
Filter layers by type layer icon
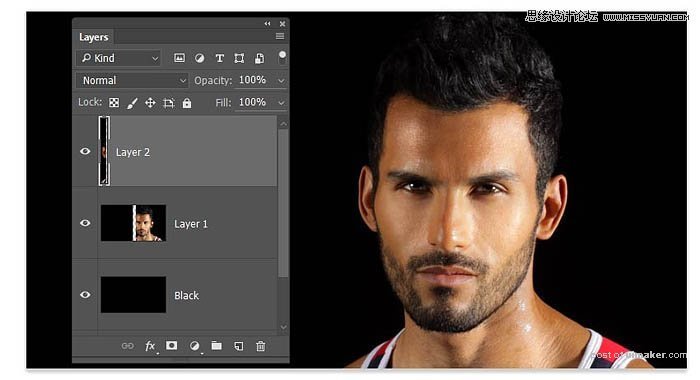pos(219,58)
